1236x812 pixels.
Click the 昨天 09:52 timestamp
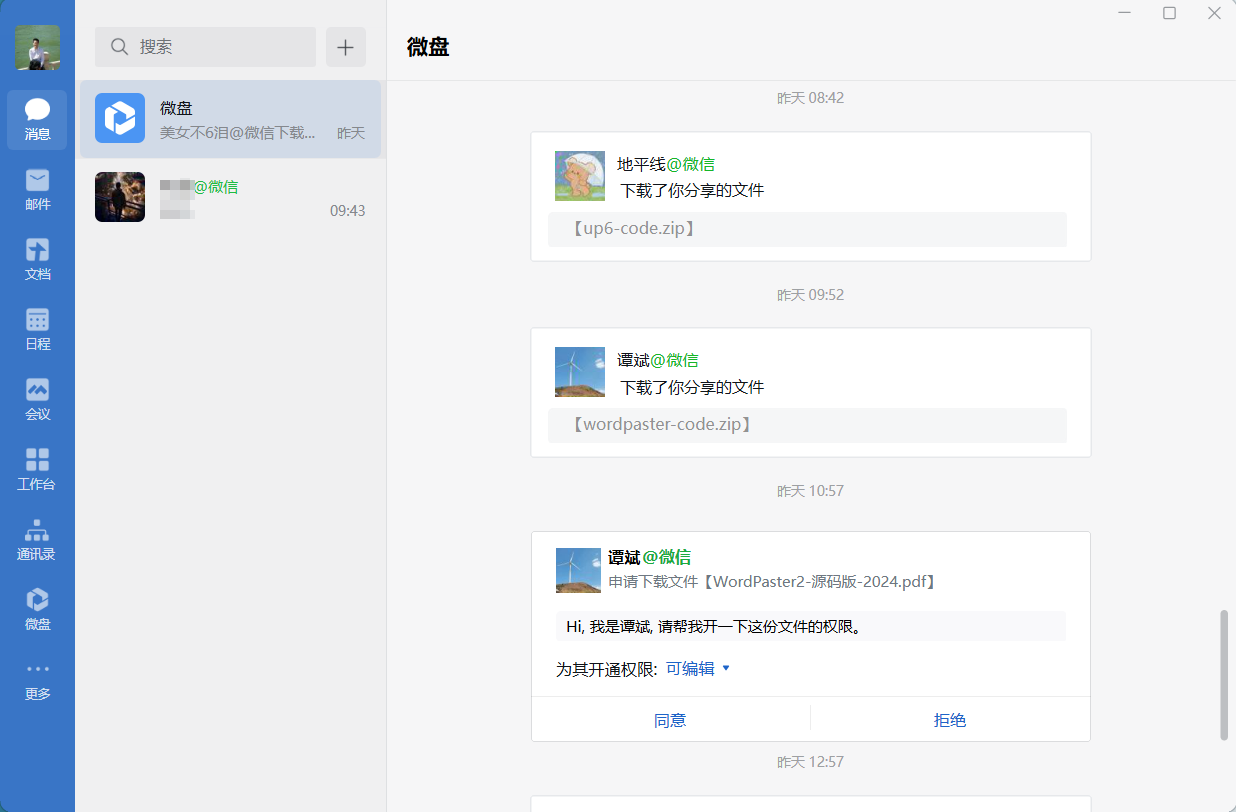[811, 295]
